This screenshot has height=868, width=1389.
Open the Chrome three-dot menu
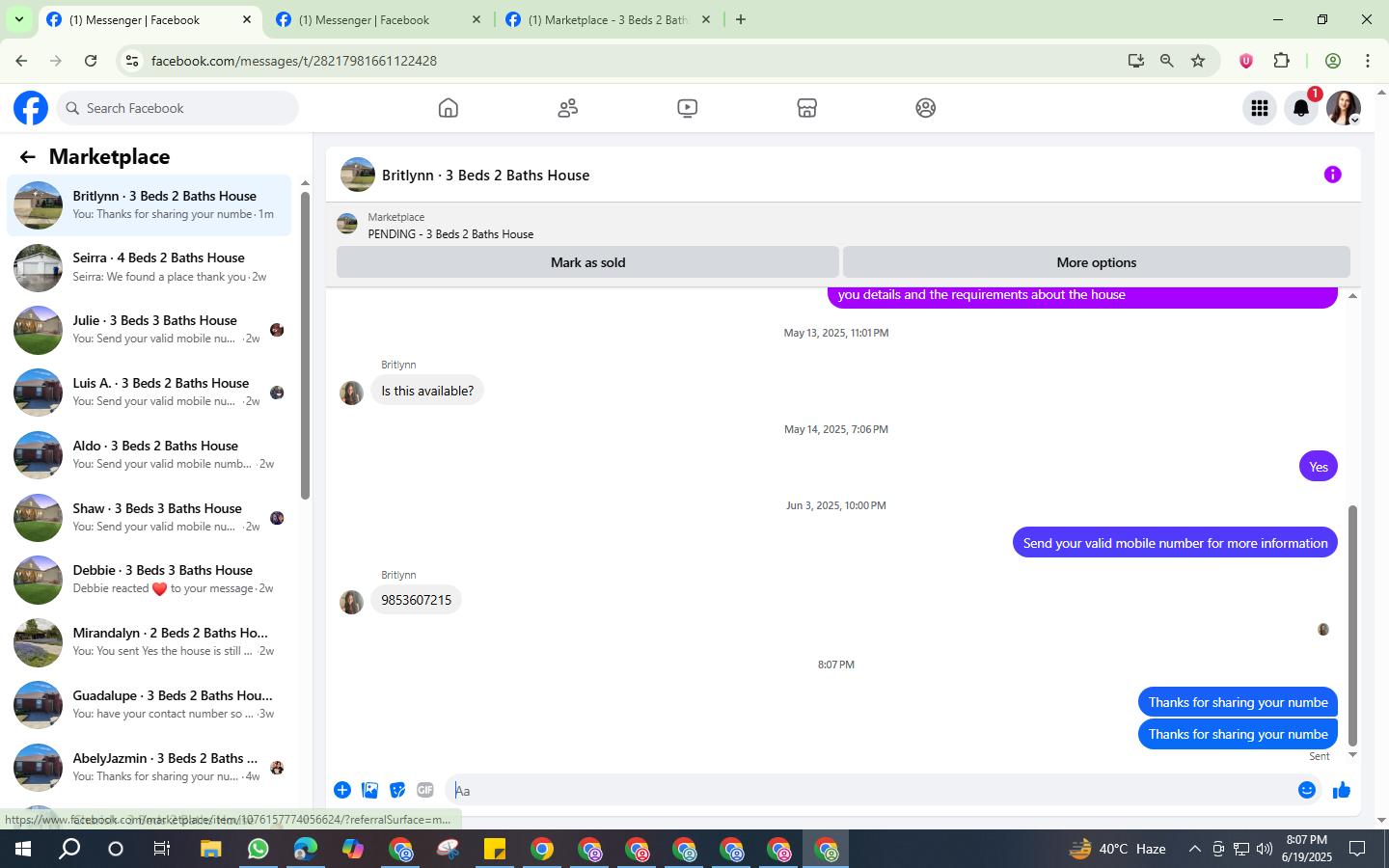1368,61
